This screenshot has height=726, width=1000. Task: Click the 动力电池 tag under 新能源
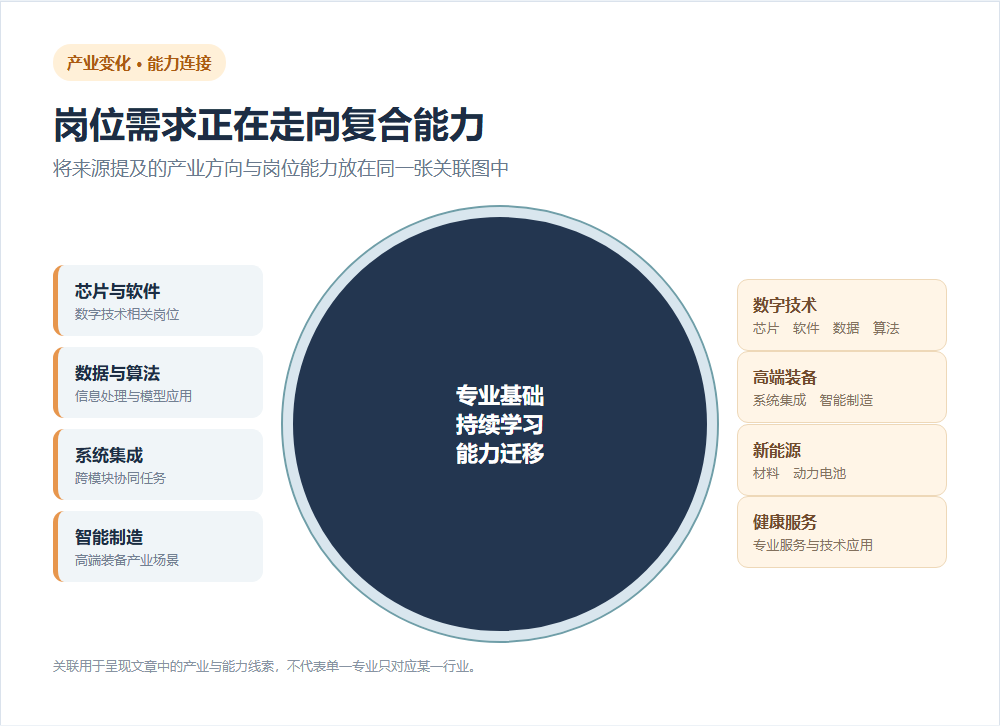pyautogui.click(x=820, y=473)
